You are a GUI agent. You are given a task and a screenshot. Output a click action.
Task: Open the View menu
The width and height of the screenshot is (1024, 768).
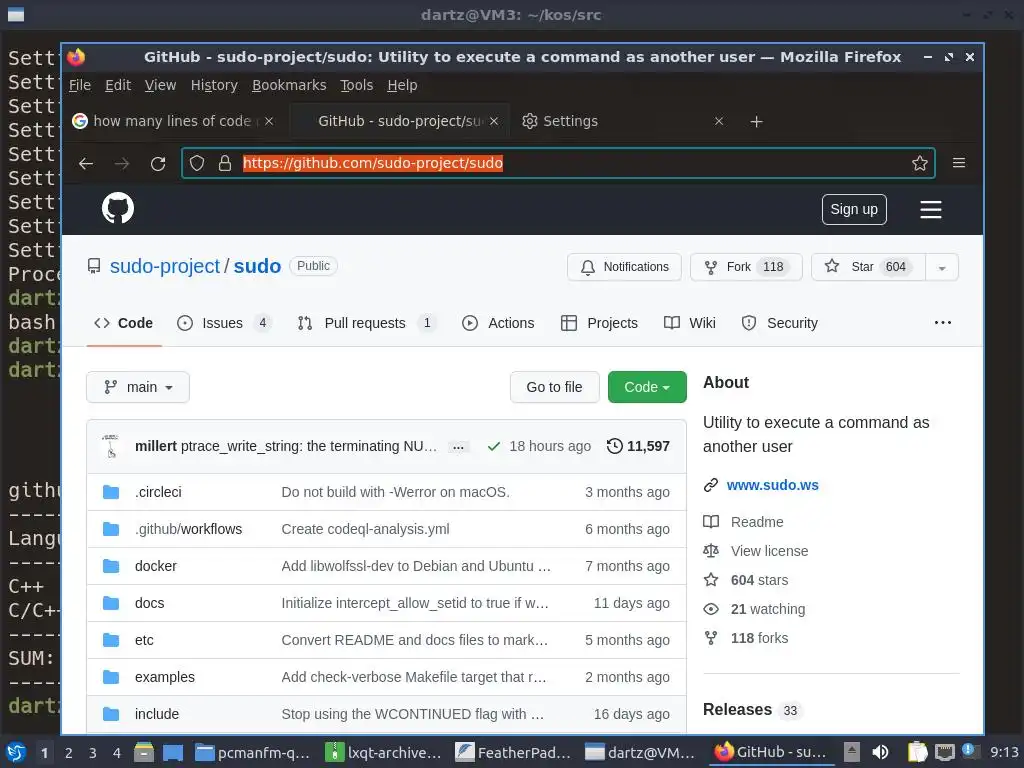point(160,85)
